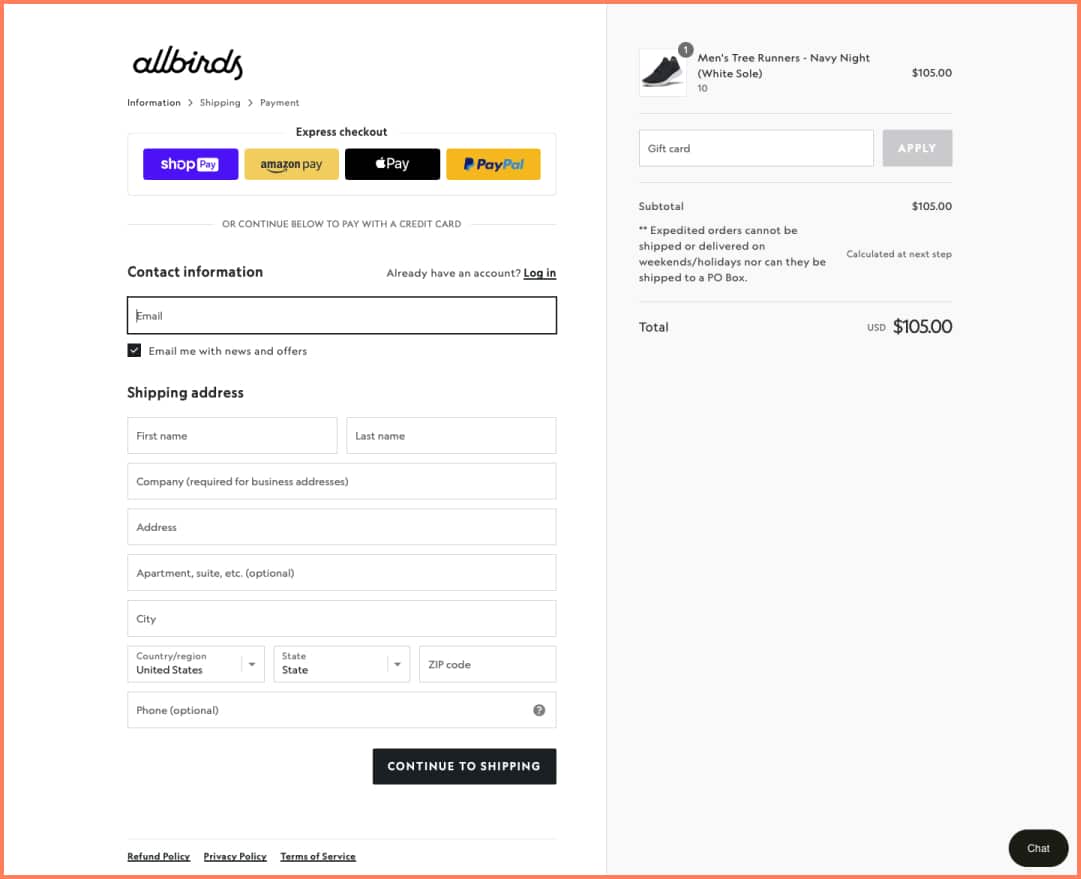Expand the State dropdown
The width and height of the screenshot is (1081, 879).
point(342,664)
